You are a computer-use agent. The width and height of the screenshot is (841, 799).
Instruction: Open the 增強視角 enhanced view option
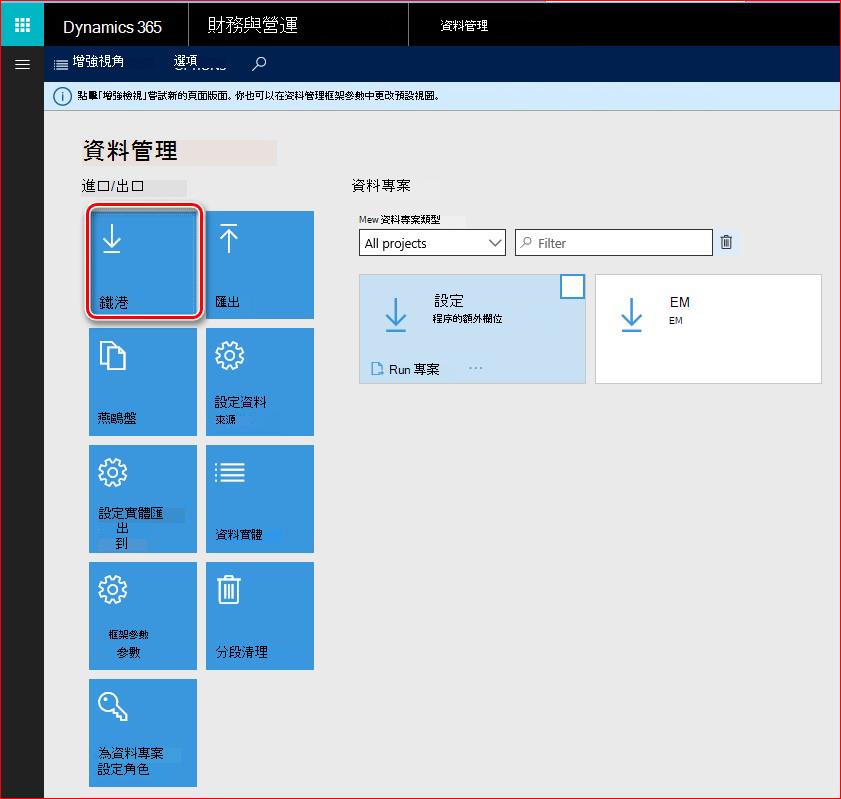[89, 62]
